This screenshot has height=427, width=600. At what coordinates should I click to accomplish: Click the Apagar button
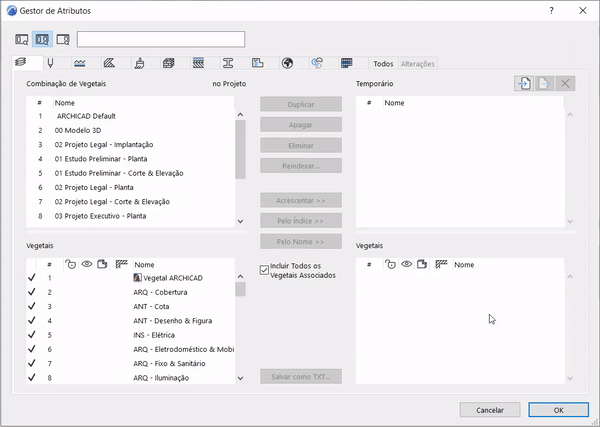[301, 125]
